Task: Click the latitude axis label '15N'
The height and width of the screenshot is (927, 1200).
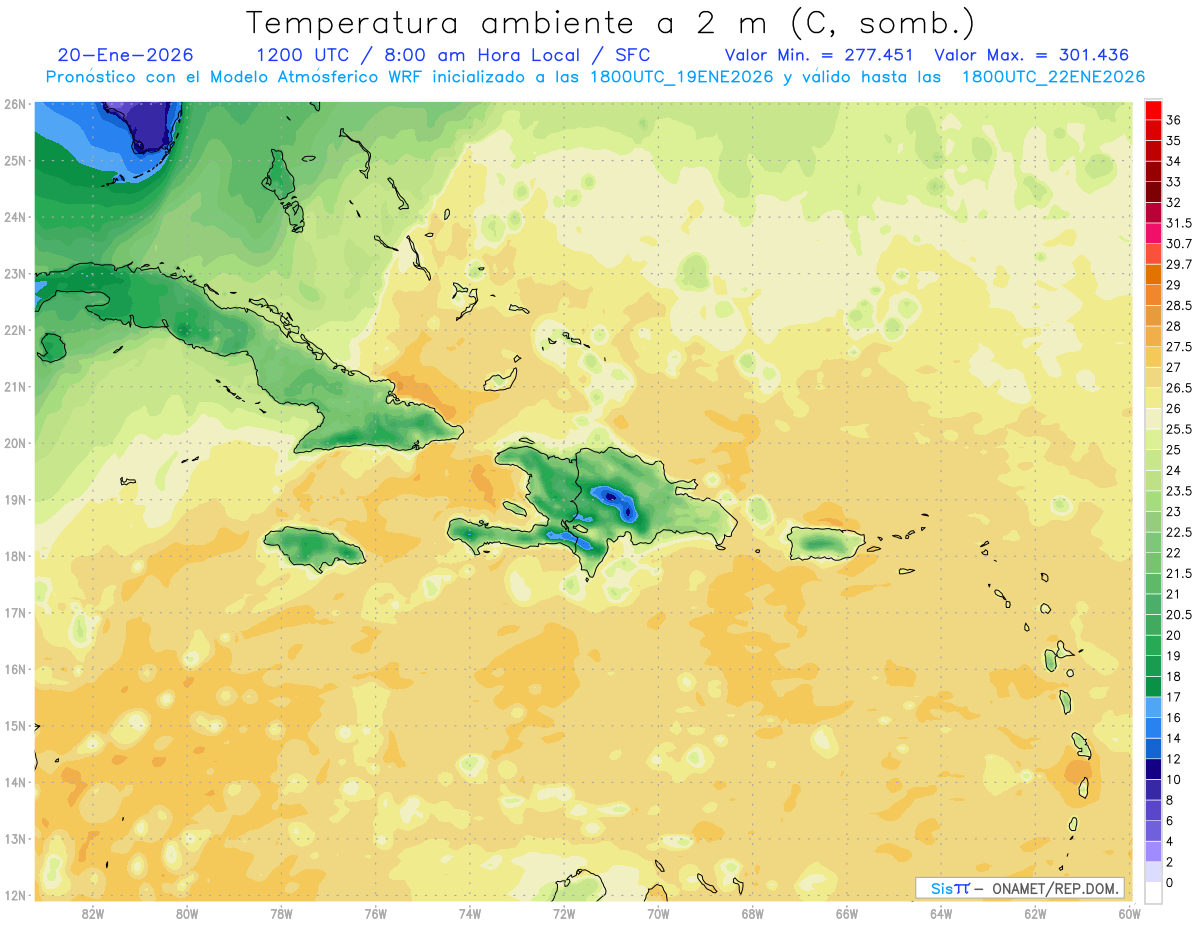Action: pyautogui.click(x=14, y=725)
